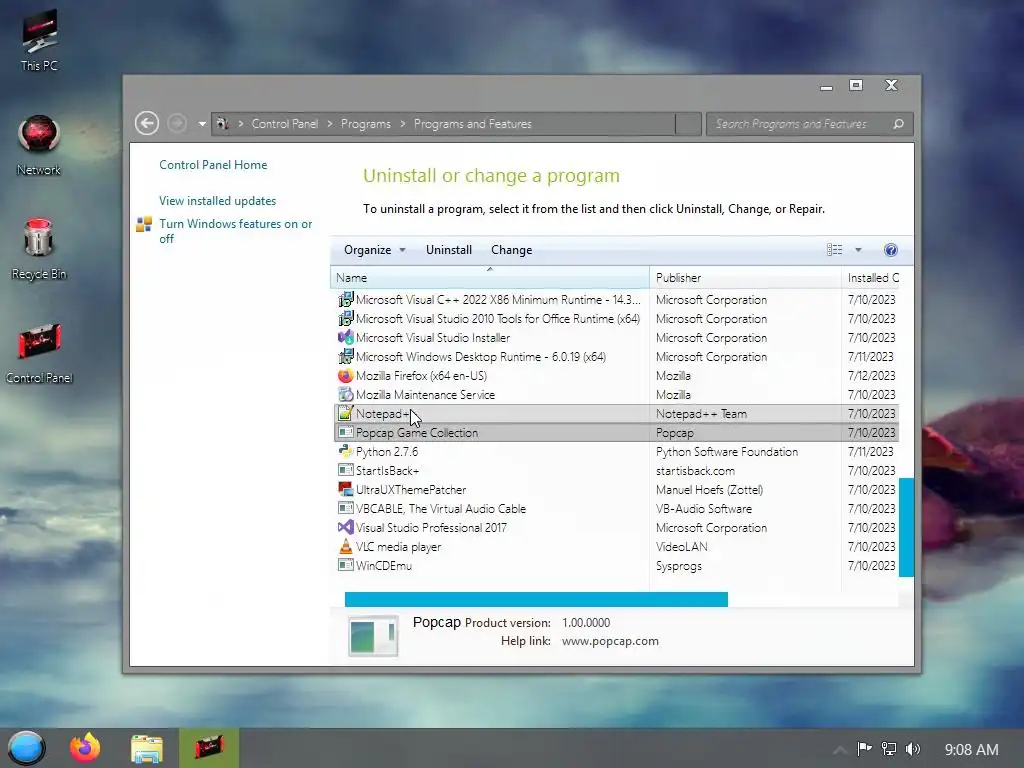The width and height of the screenshot is (1024, 768).
Task: Open Recycle Bin desktop icon
Action: point(39,249)
